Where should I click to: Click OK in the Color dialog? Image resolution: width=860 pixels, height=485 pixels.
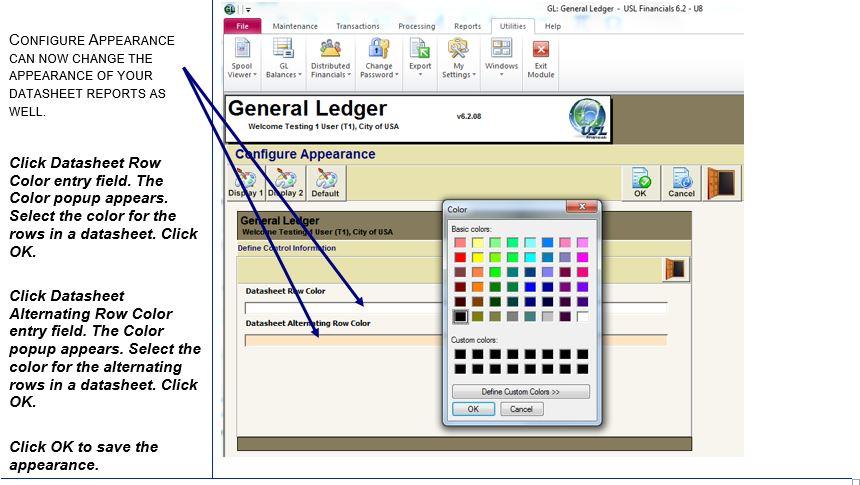(473, 409)
